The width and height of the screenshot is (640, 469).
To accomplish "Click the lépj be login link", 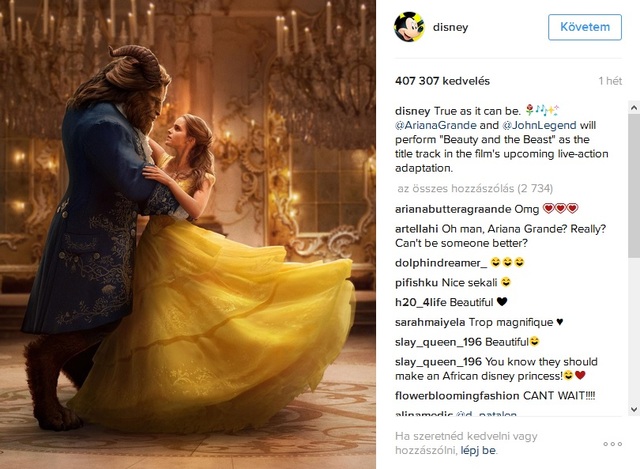I will (478, 450).
